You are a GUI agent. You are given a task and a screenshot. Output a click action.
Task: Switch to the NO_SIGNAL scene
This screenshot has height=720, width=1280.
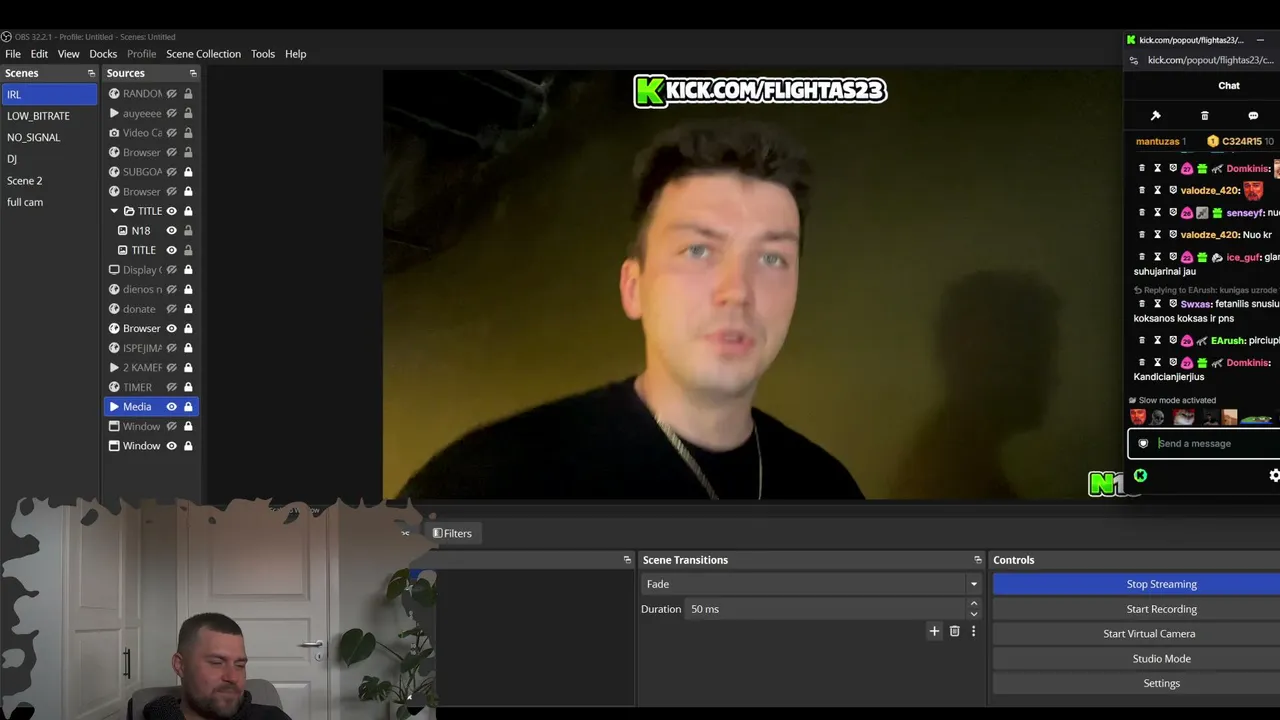click(x=49, y=137)
